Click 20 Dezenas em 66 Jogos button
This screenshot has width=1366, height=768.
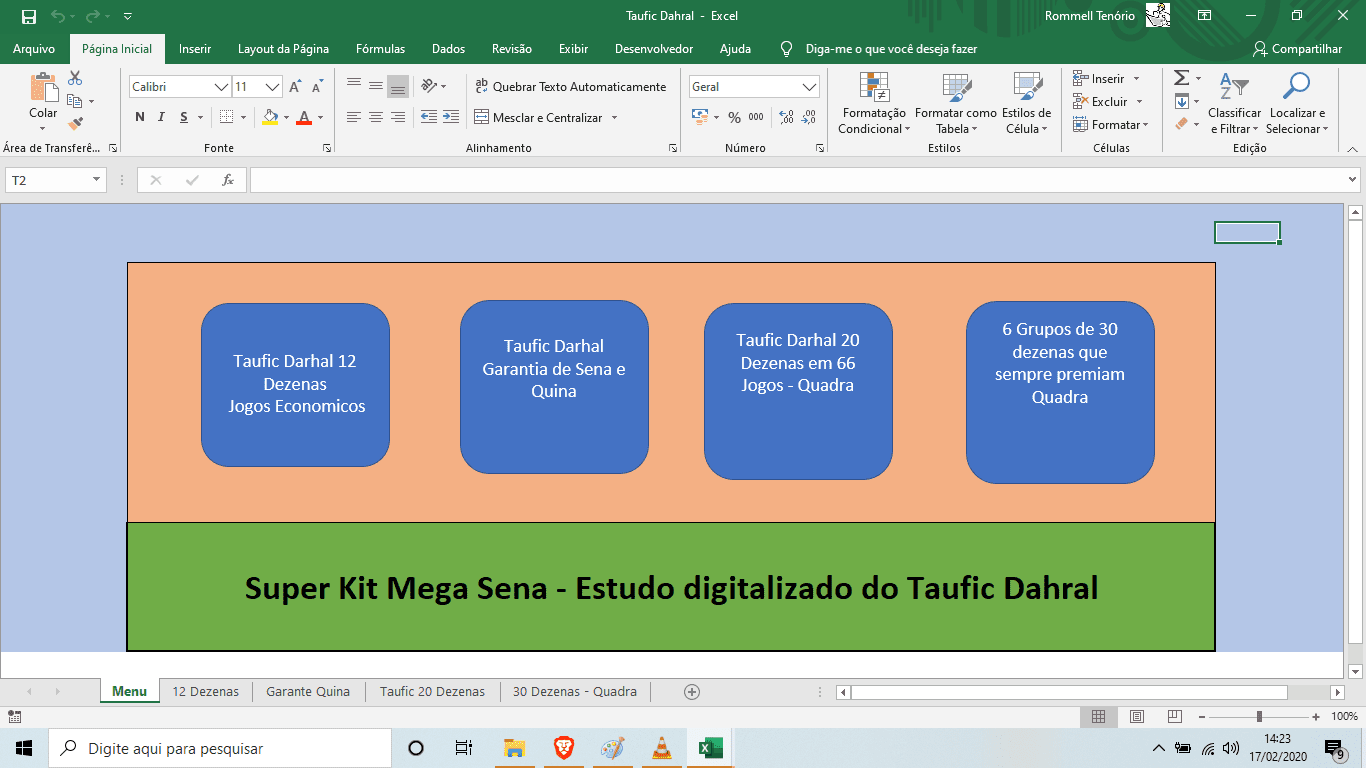tap(798, 391)
